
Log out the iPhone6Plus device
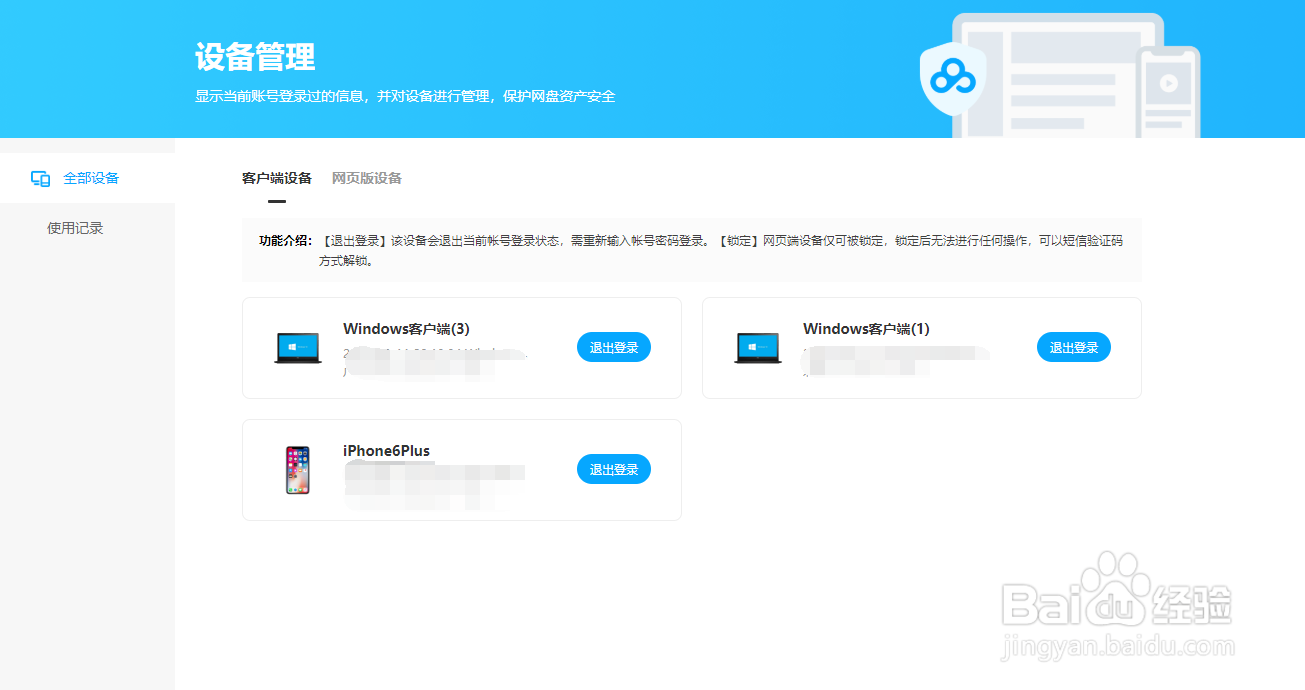(x=614, y=469)
